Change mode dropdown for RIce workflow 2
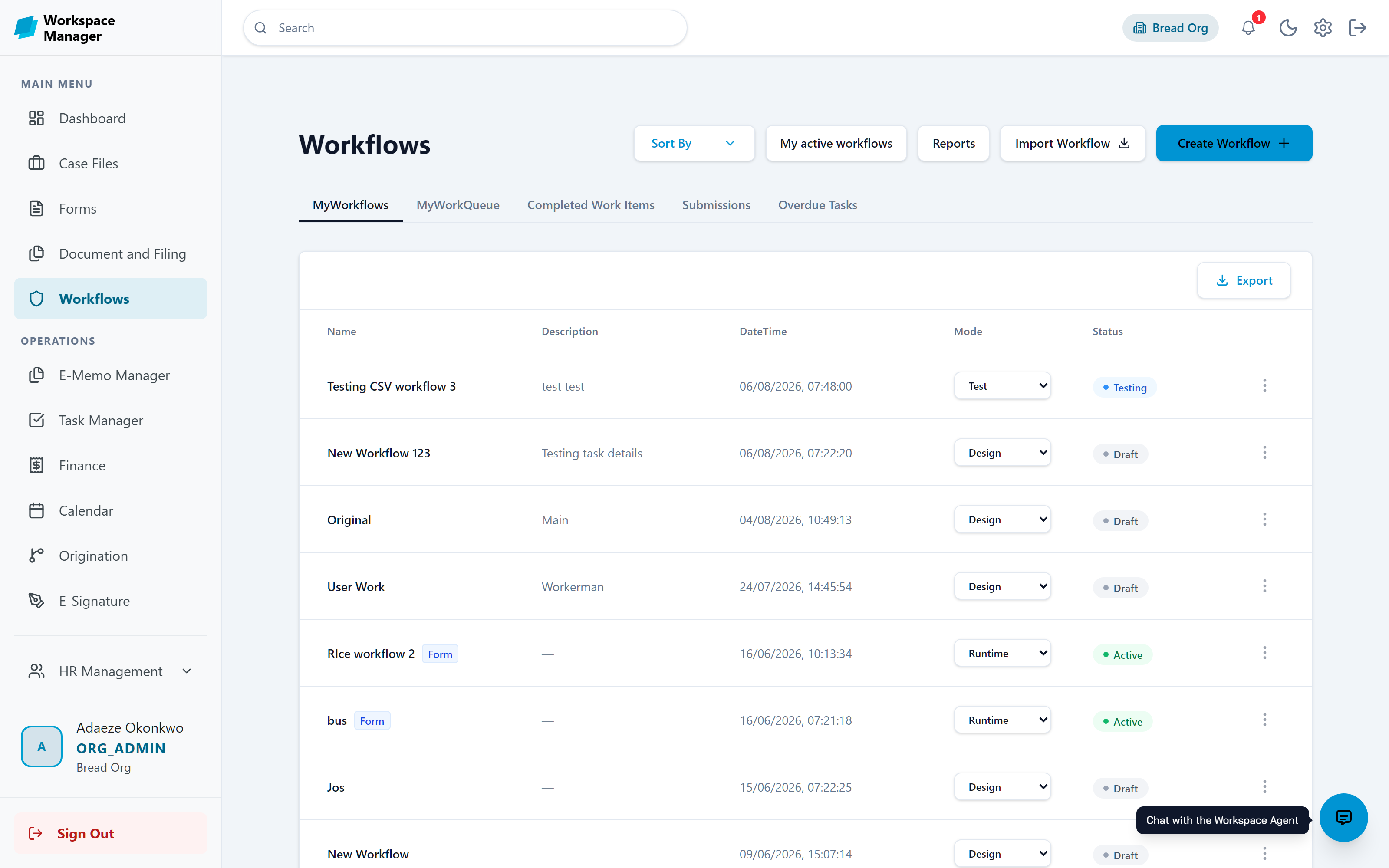The image size is (1389, 868). [x=1002, y=653]
